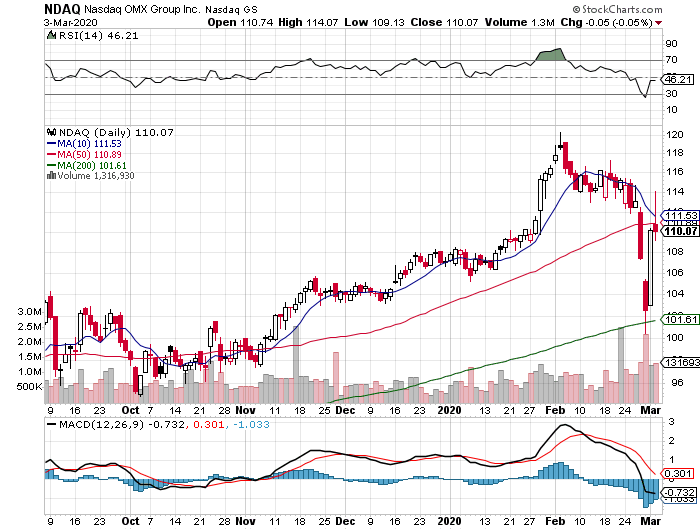Click the green overbought RSI shaded peak
The height and width of the screenshot is (530, 700).
tap(551, 54)
